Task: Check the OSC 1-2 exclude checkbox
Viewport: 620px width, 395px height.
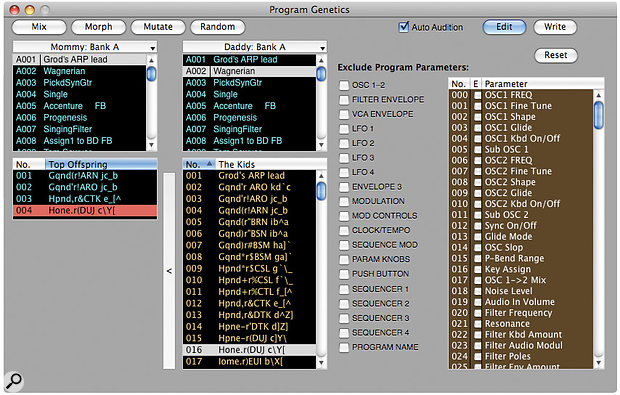Action: [x=344, y=85]
